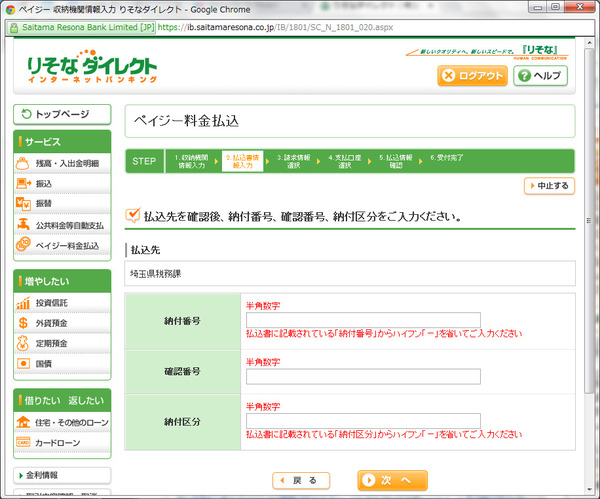Click the purse icon for 残高・入出金明細
Viewport: 600px width, 499px height.
(23, 163)
